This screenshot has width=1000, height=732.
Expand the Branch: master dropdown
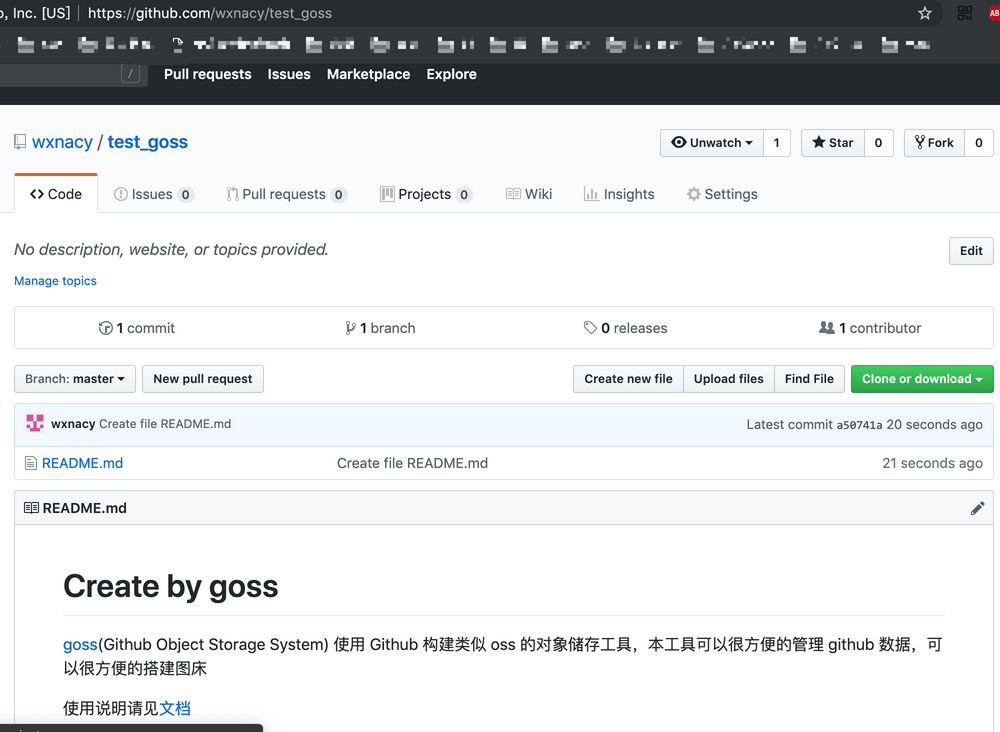point(75,379)
